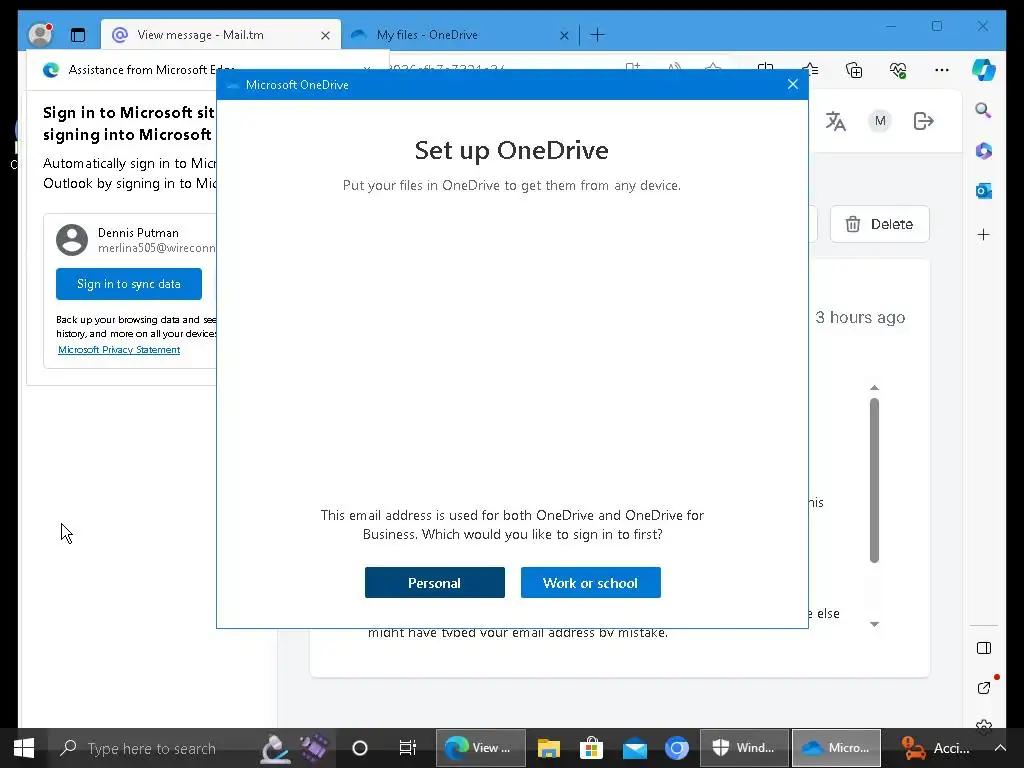
Task: Switch to Edge View message taskbar window
Action: [x=481, y=748]
